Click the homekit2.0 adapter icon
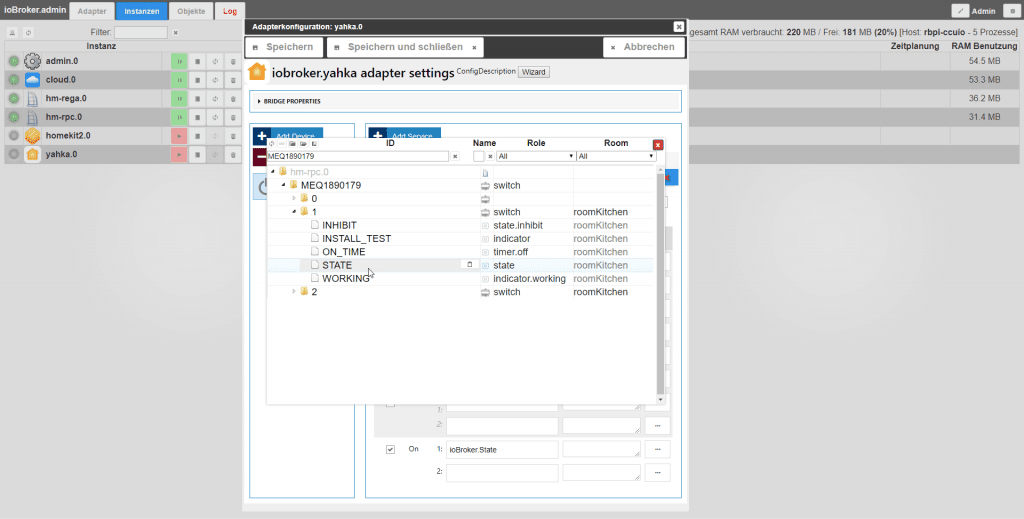This screenshot has height=519, width=1024. coord(32,136)
